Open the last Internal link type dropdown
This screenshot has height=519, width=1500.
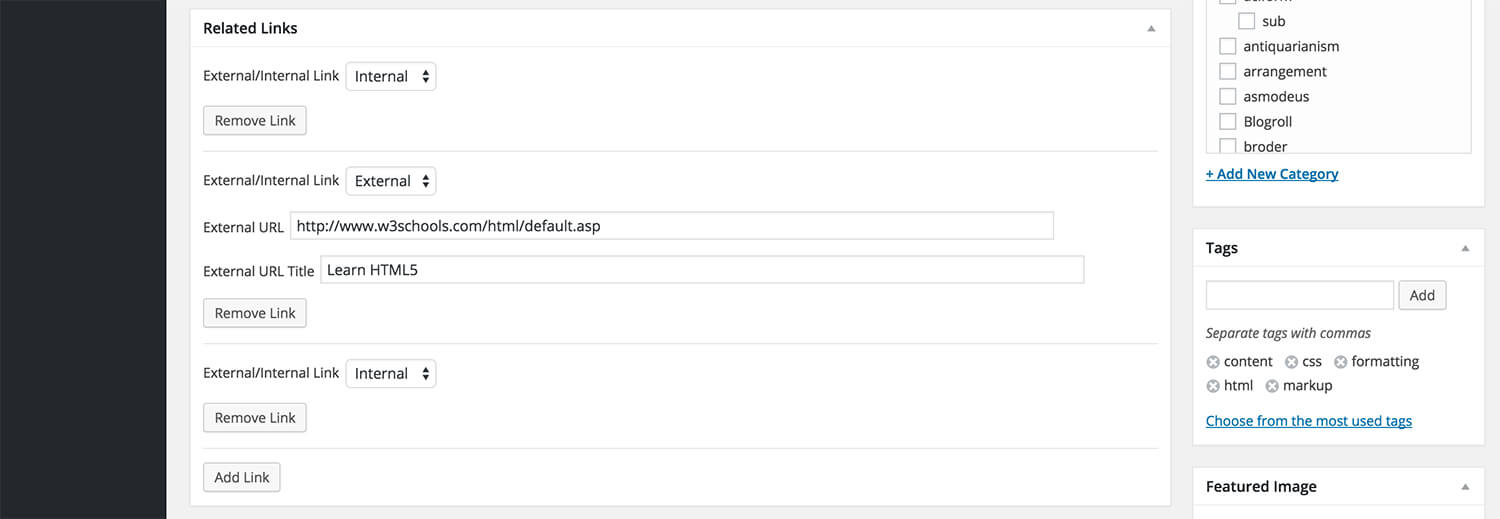391,373
